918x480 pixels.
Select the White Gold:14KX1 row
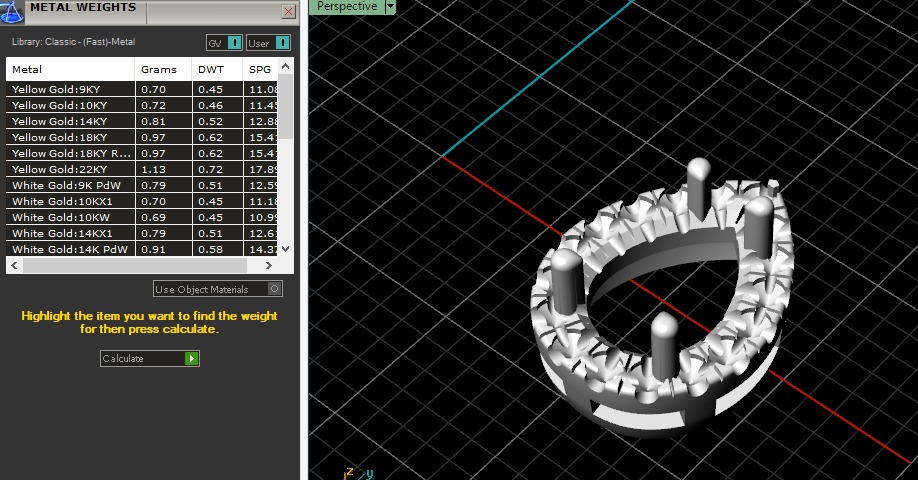pyautogui.click(x=142, y=233)
